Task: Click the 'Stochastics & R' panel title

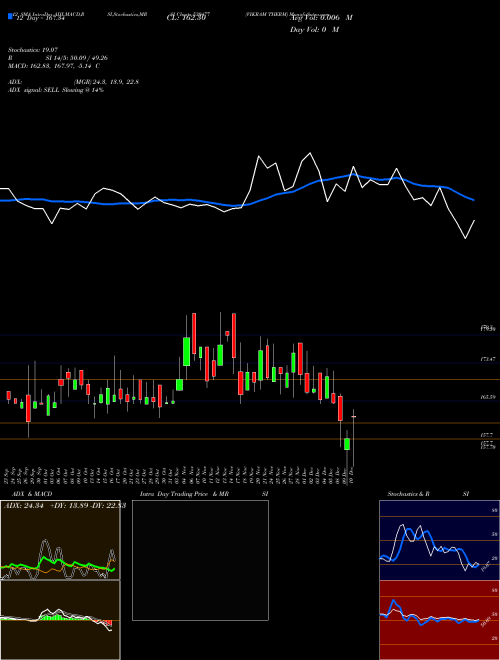Action: coord(408,494)
